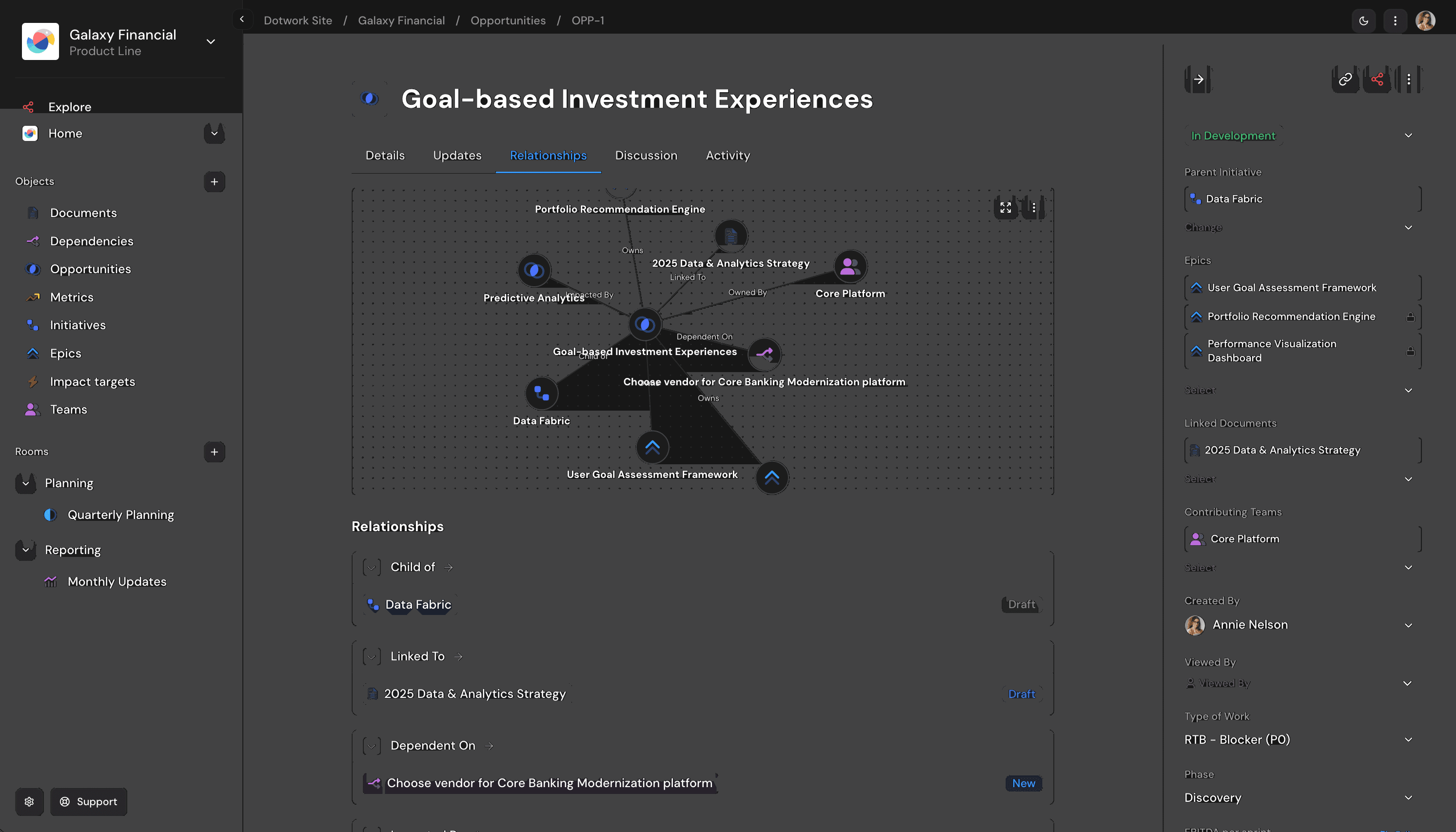Image resolution: width=1456 pixels, height=832 pixels.
Task: Click the red share relationships icon
Action: (1377, 79)
